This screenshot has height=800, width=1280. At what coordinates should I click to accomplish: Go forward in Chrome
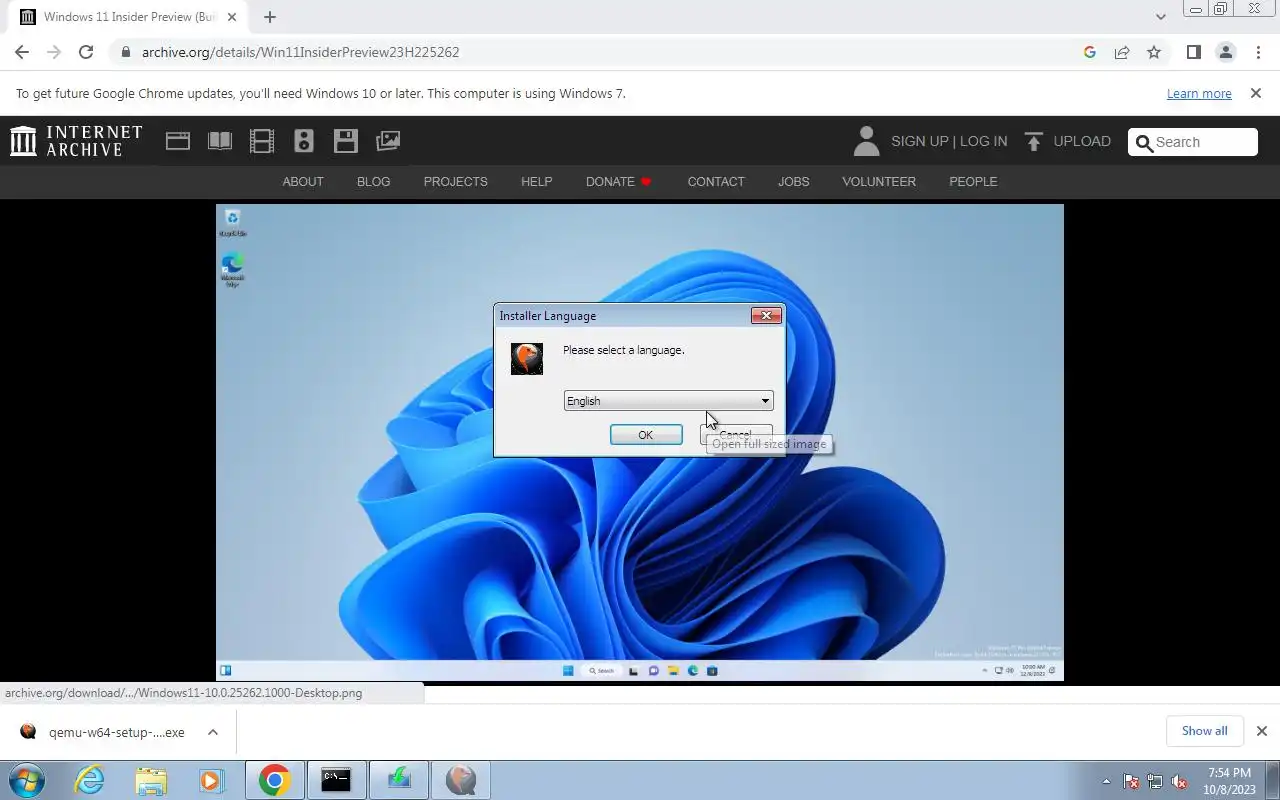point(54,52)
